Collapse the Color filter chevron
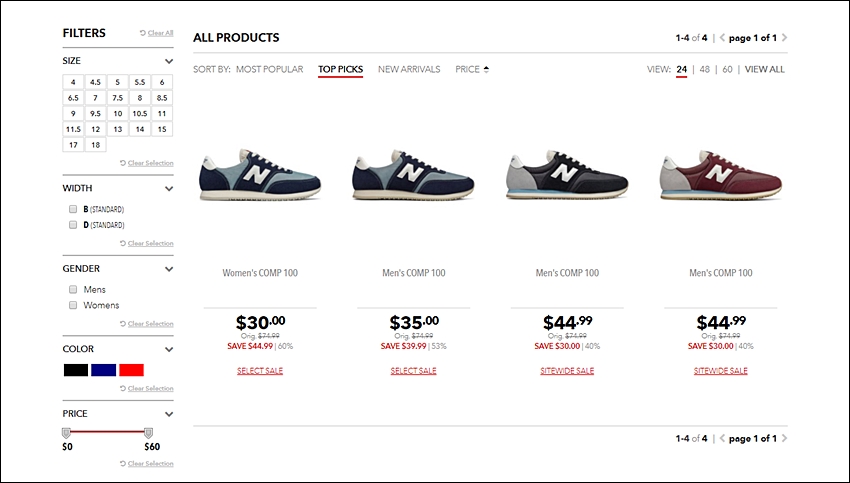 point(169,350)
